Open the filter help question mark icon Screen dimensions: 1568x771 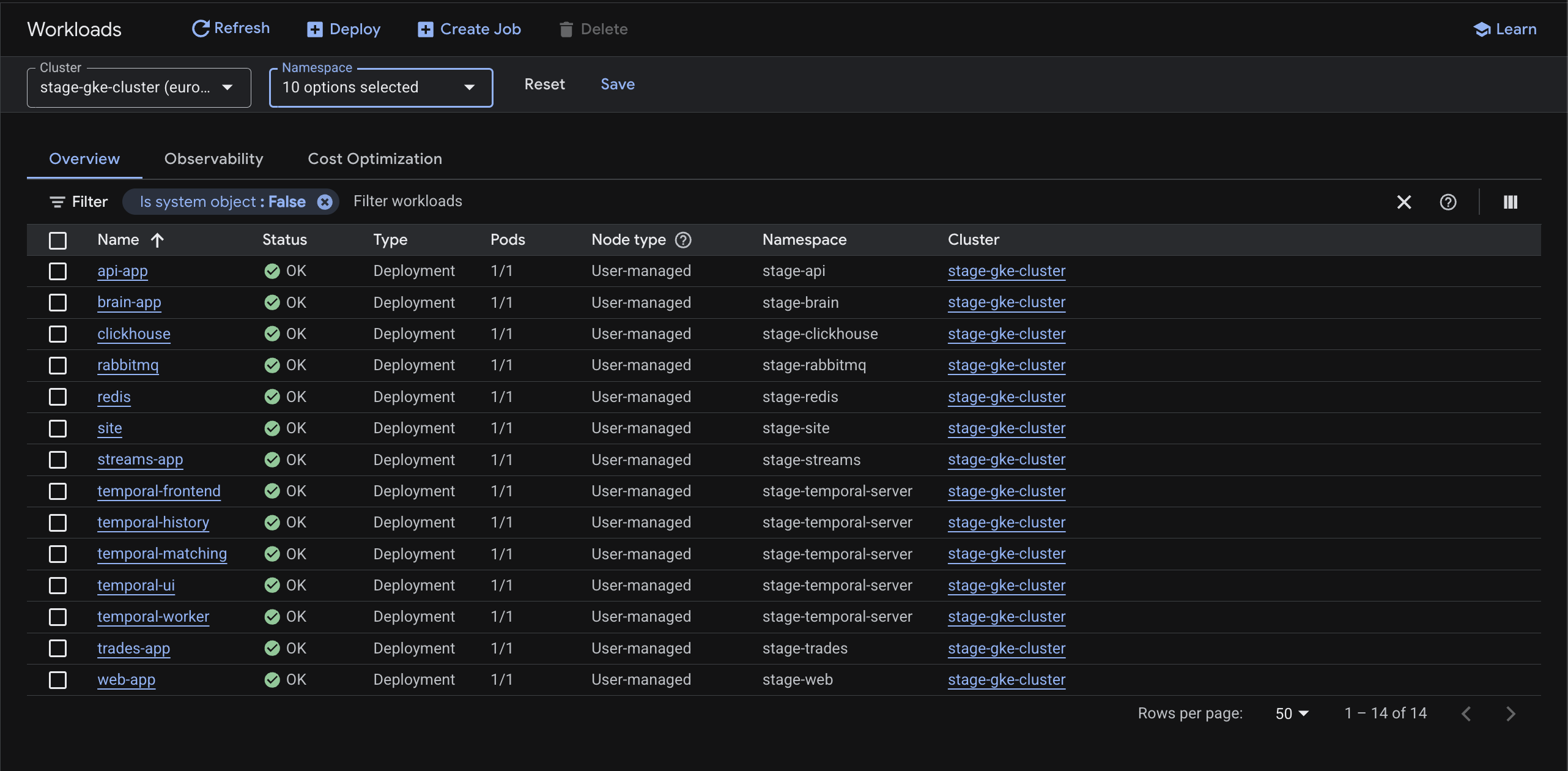point(1448,202)
